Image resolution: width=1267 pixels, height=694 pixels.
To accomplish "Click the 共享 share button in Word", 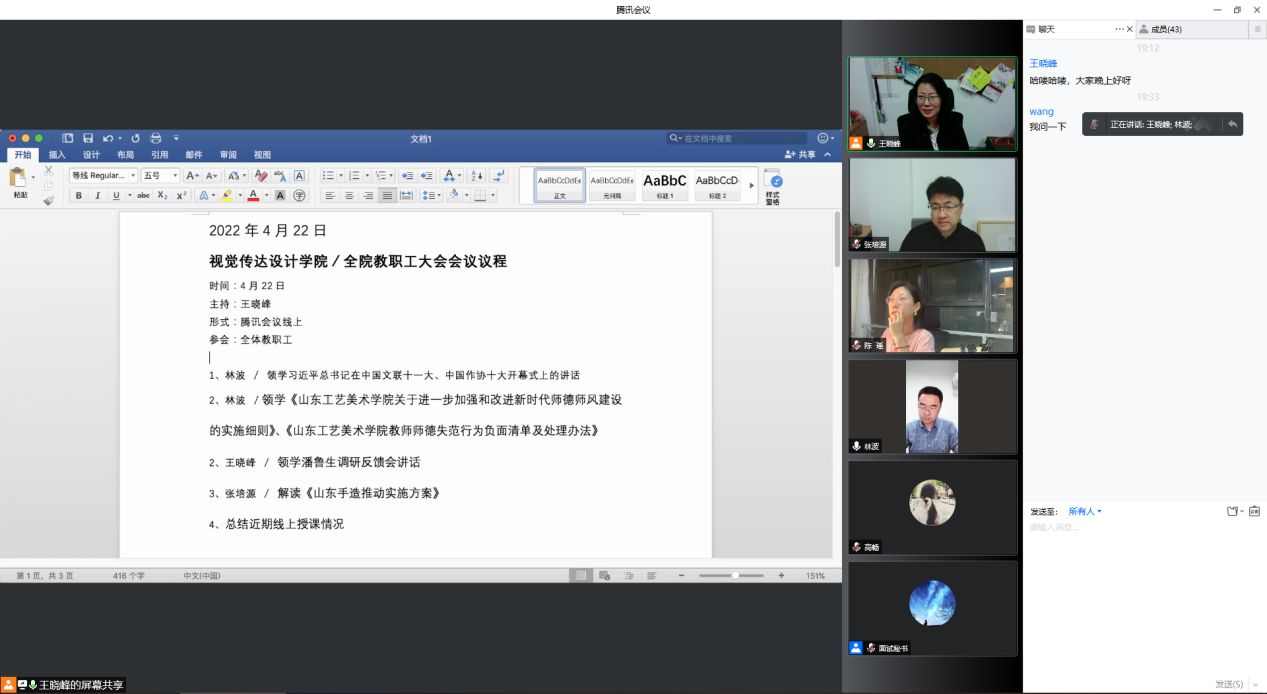I will [800, 155].
